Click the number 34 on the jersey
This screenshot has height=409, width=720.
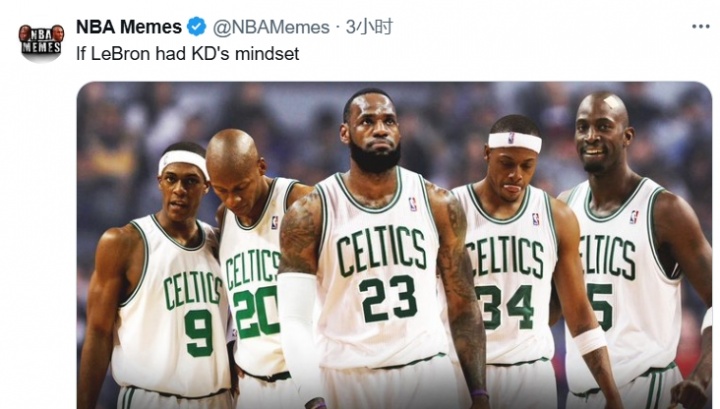pos(505,307)
